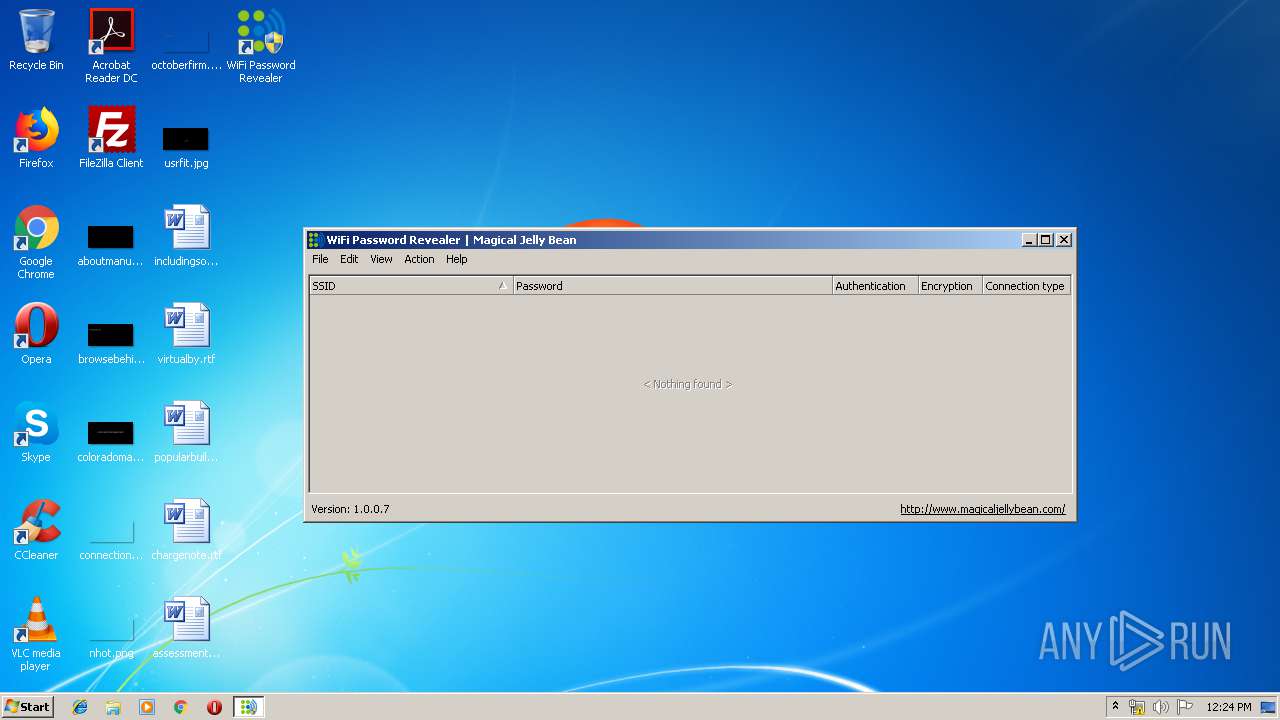Open the network tray icon

tap(1137, 707)
